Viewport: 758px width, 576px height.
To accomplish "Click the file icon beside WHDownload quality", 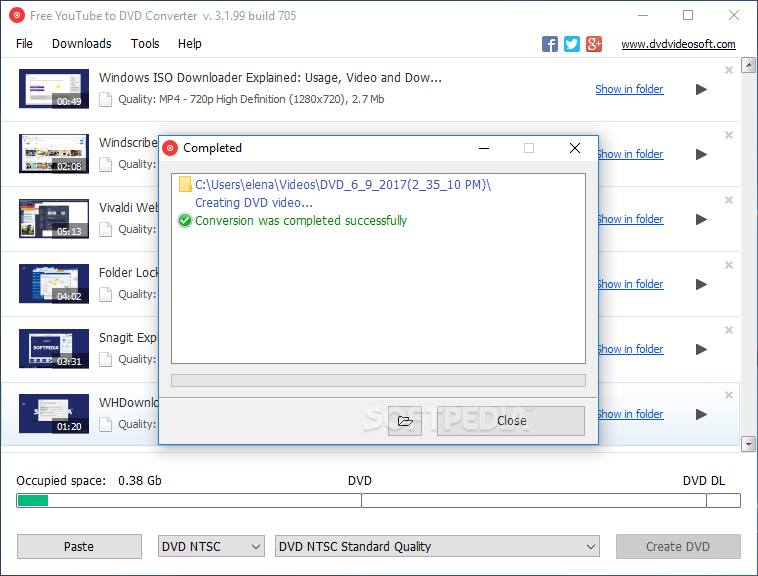I will point(105,424).
